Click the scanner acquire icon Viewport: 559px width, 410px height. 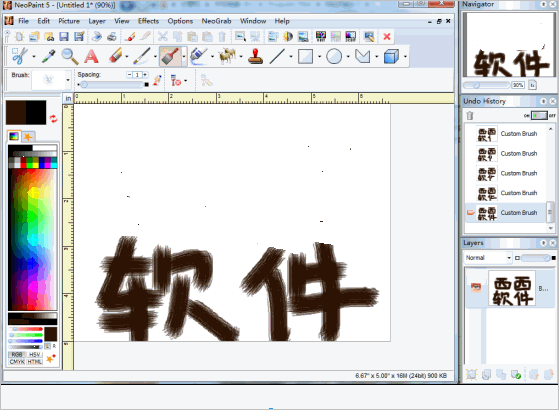[x=97, y=36]
